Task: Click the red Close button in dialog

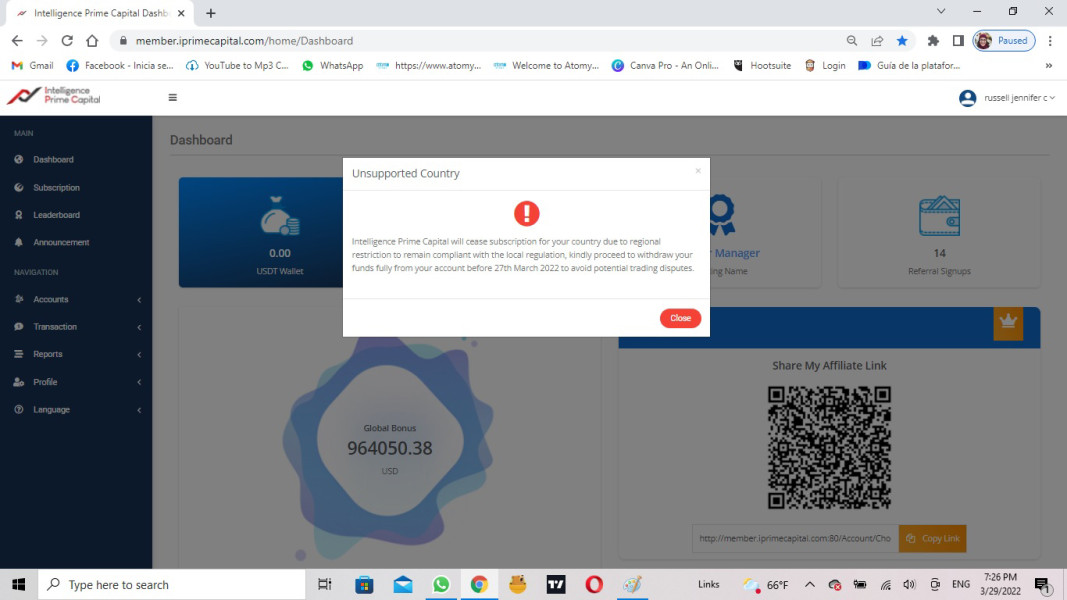Action: point(680,318)
